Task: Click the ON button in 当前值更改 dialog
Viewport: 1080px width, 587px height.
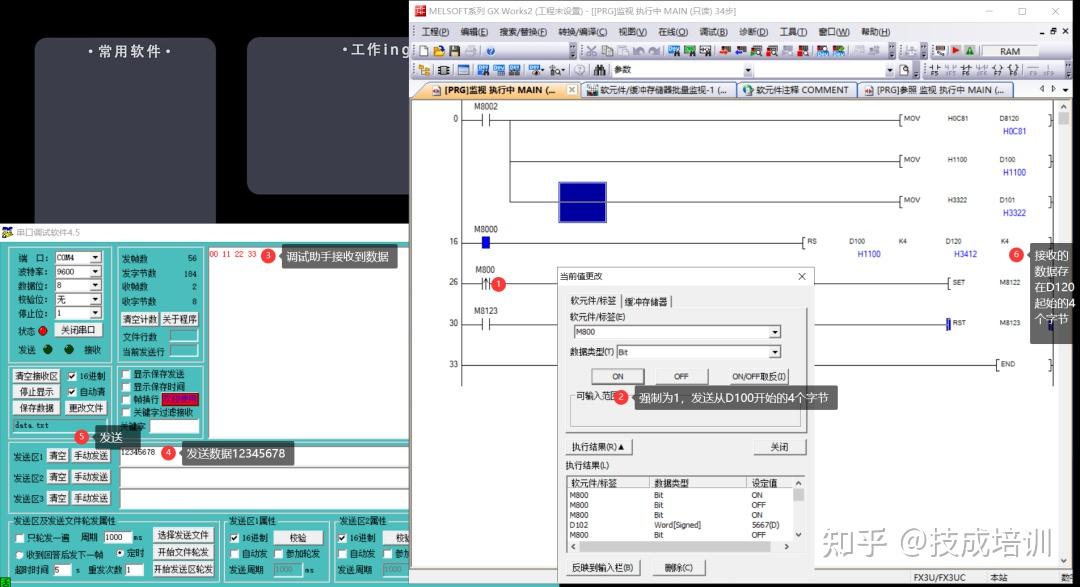Action: 617,375
